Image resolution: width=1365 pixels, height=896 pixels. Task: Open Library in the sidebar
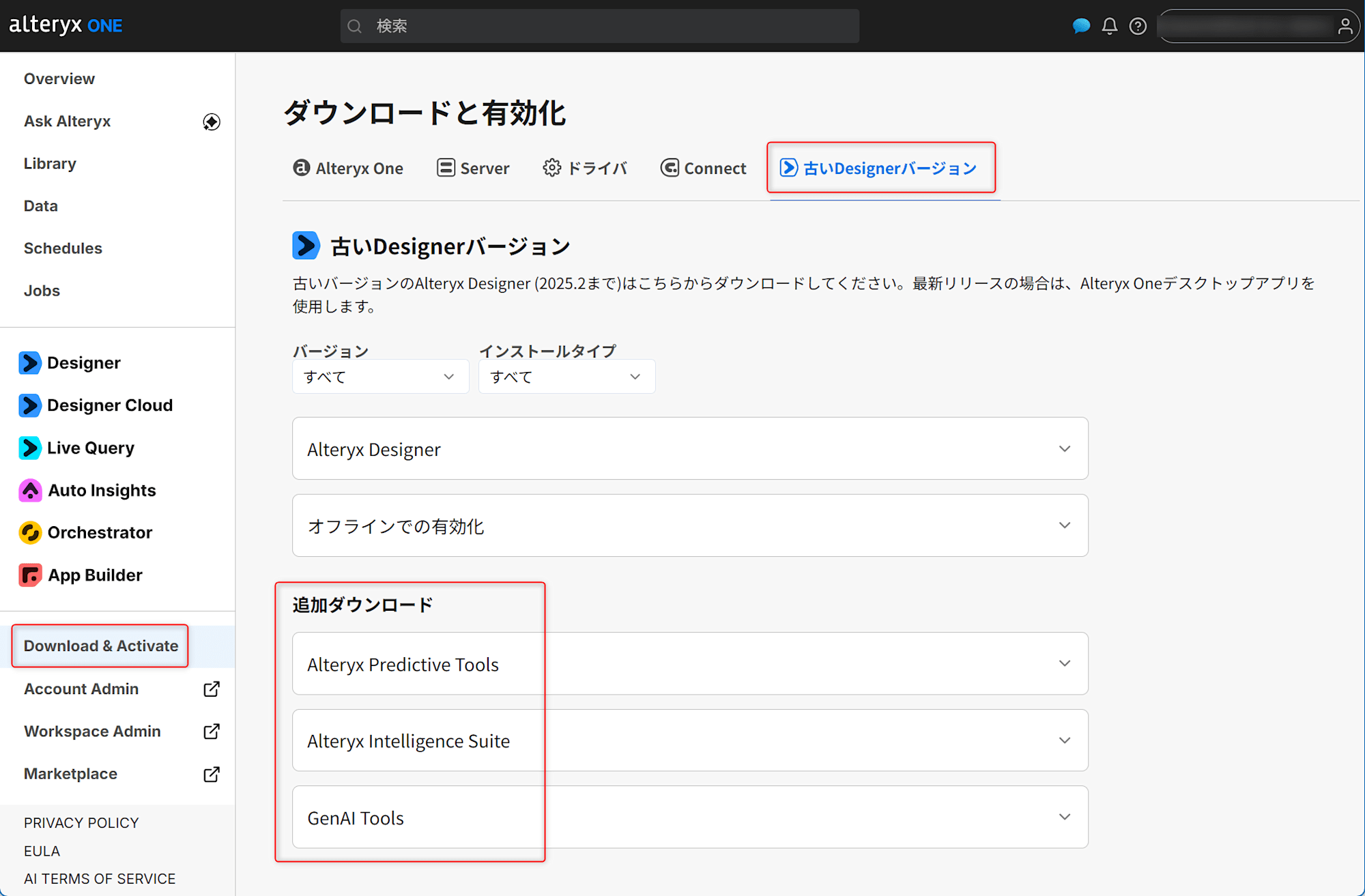tap(50, 164)
